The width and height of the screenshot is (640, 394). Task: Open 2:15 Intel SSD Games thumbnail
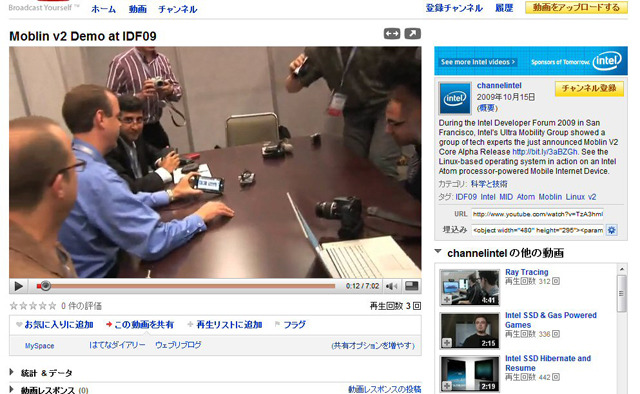(x=469, y=330)
